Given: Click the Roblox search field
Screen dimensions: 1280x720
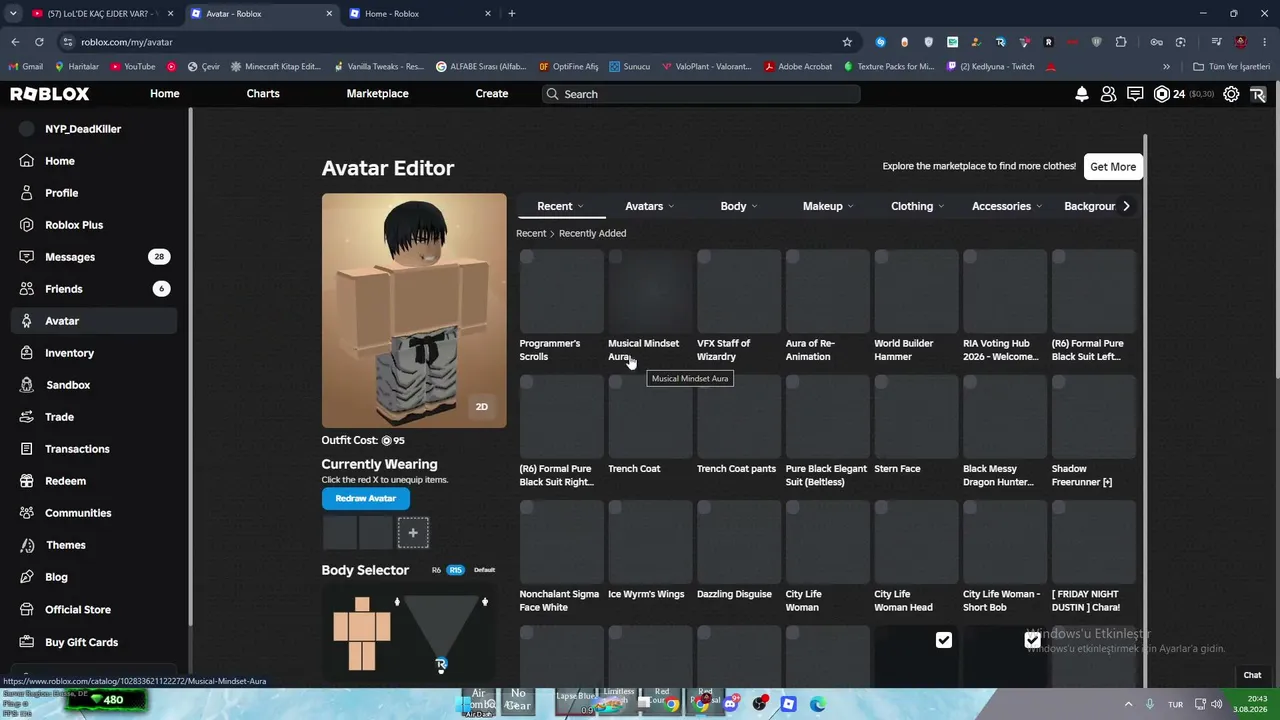Looking at the screenshot, I should coord(700,94).
